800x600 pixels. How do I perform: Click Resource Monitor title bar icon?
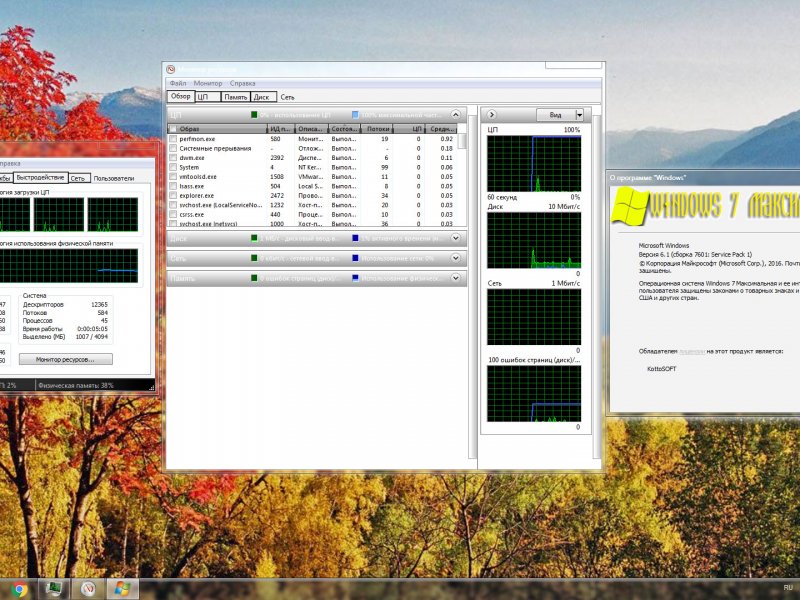171,69
